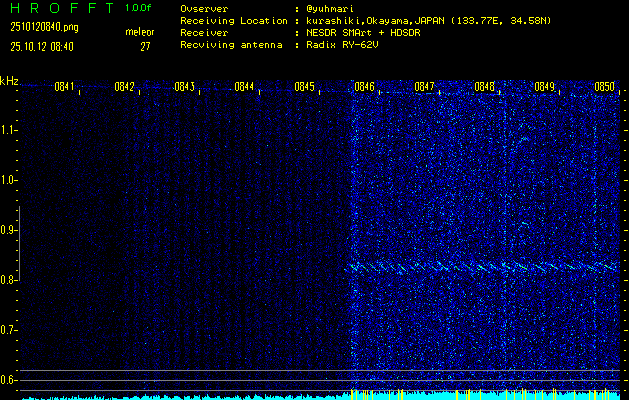Select the 0846 time marker
This screenshot has height=400, width=629.
(x=365, y=87)
